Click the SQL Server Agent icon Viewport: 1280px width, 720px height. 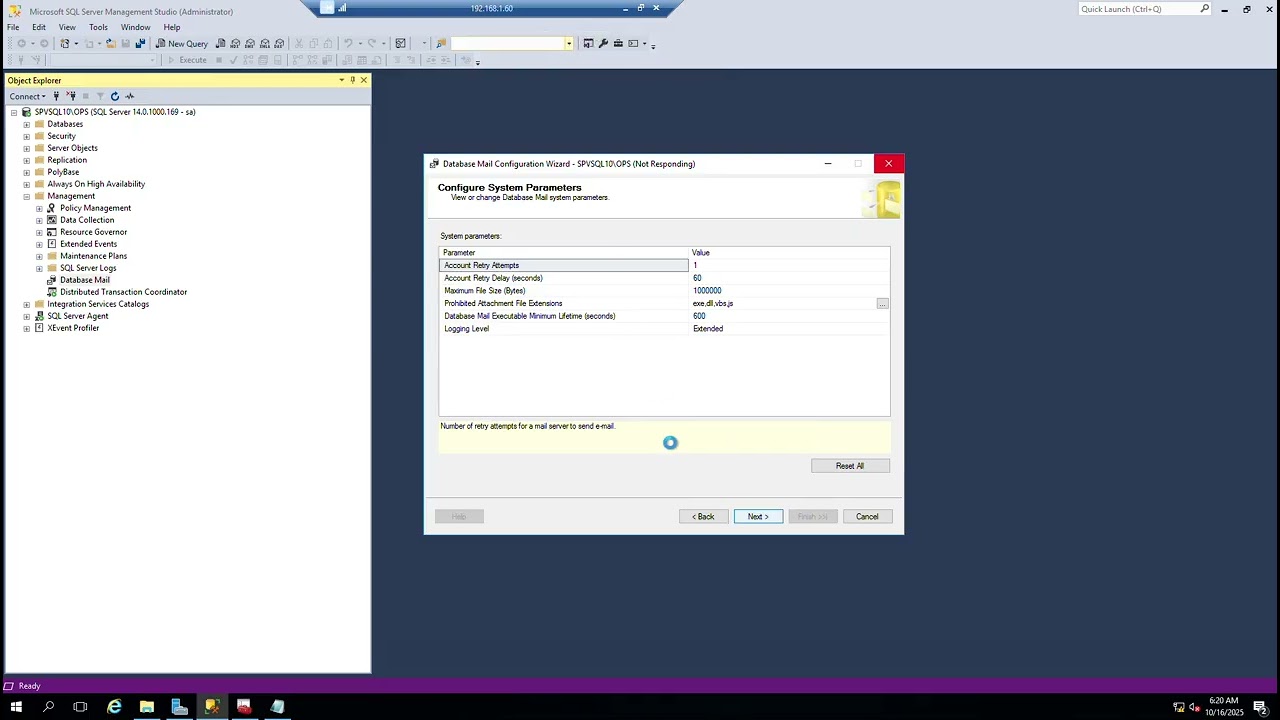pyautogui.click(x=39, y=316)
